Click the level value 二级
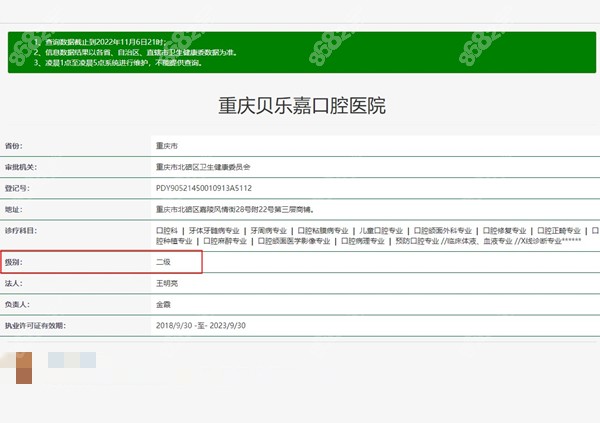The height and width of the screenshot is (423, 600). tap(163, 262)
